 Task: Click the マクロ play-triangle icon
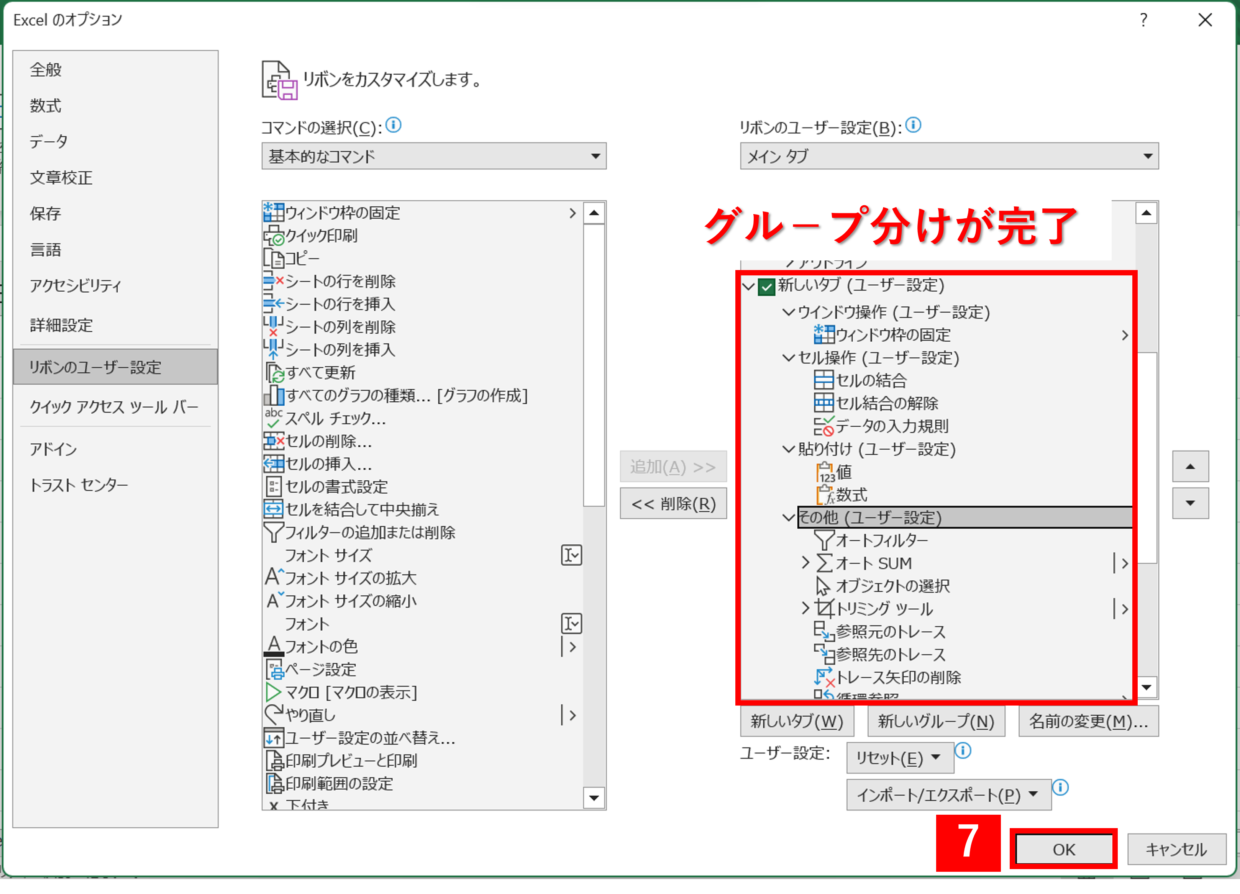tap(274, 692)
